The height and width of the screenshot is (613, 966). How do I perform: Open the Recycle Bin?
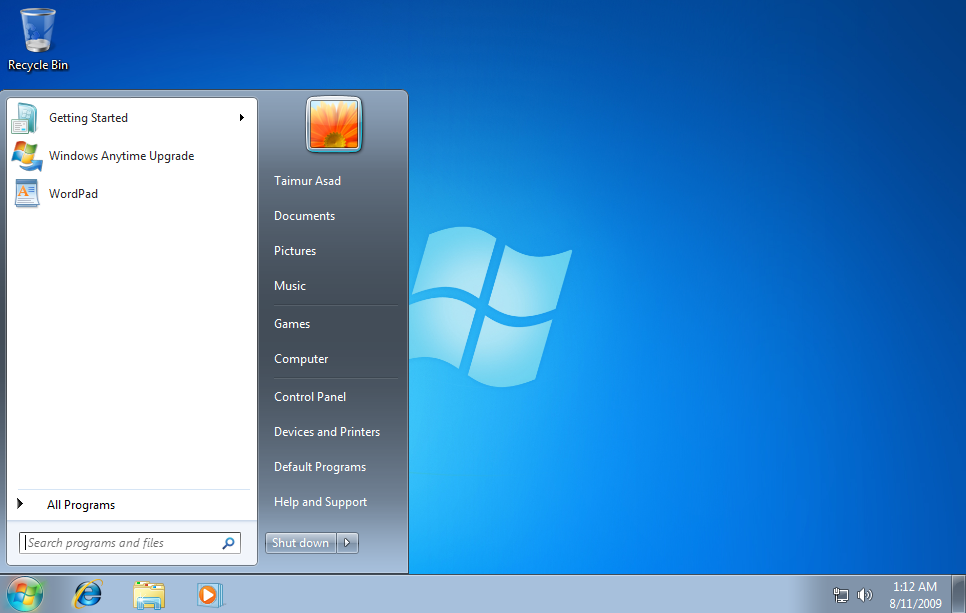point(37,30)
